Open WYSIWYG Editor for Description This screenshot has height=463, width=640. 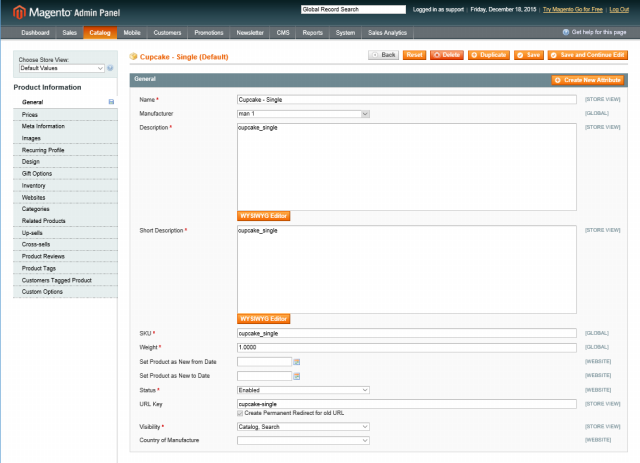click(x=264, y=215)
